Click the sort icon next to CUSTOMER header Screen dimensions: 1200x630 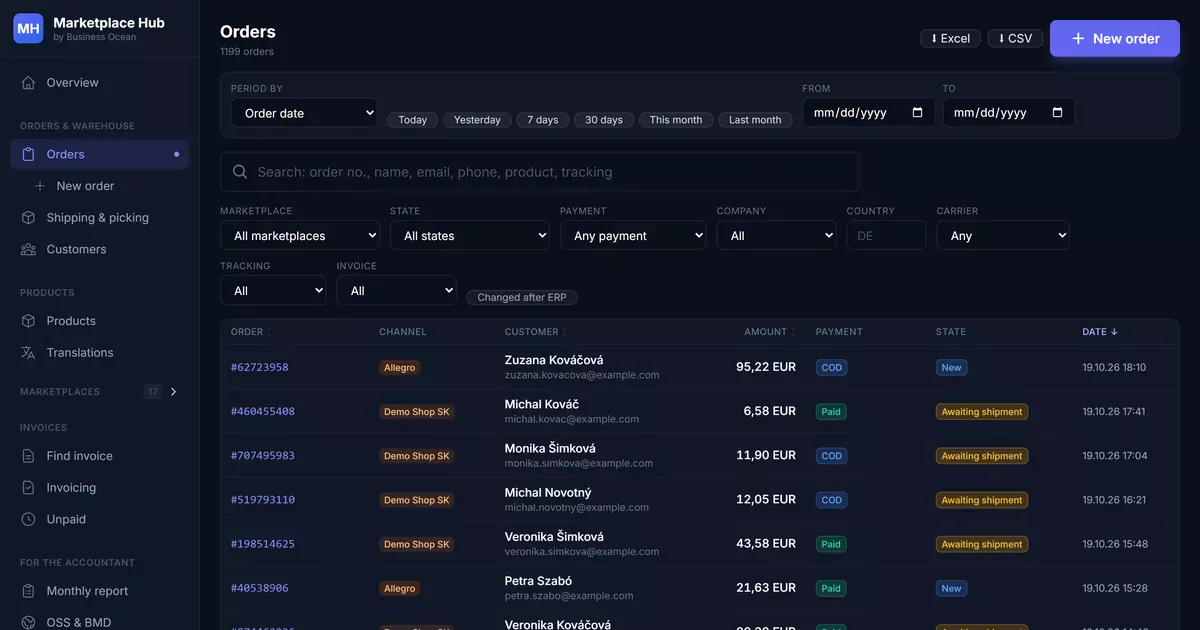click(564, 332)
